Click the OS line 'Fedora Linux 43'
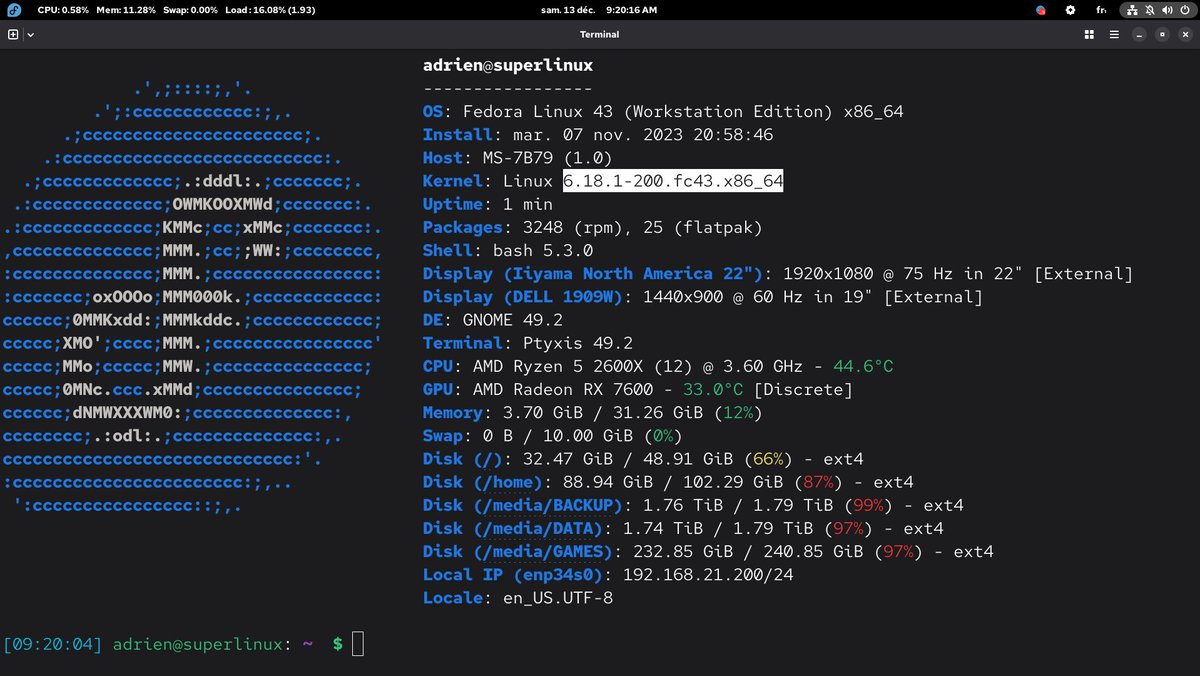This screenshot has width=1200, height=676. [663, 112]
